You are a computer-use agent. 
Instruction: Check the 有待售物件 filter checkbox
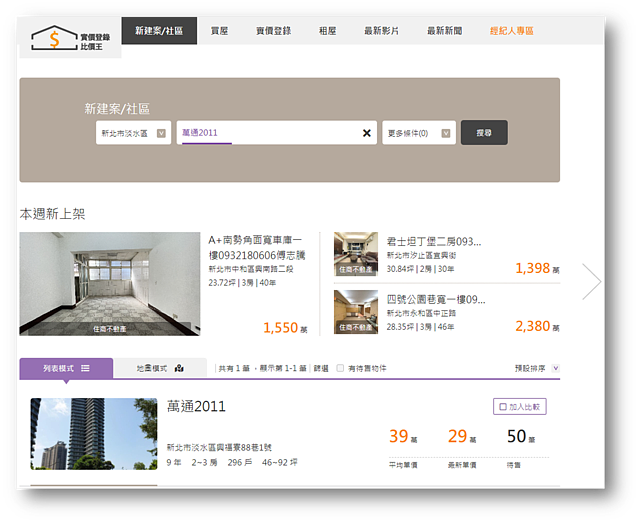[340, 368]
